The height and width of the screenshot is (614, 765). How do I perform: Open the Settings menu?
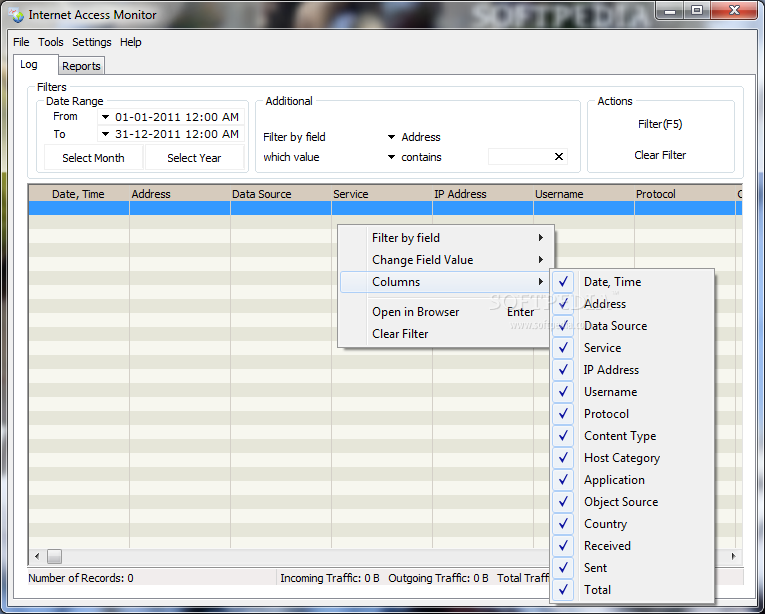tap(92, 42)
